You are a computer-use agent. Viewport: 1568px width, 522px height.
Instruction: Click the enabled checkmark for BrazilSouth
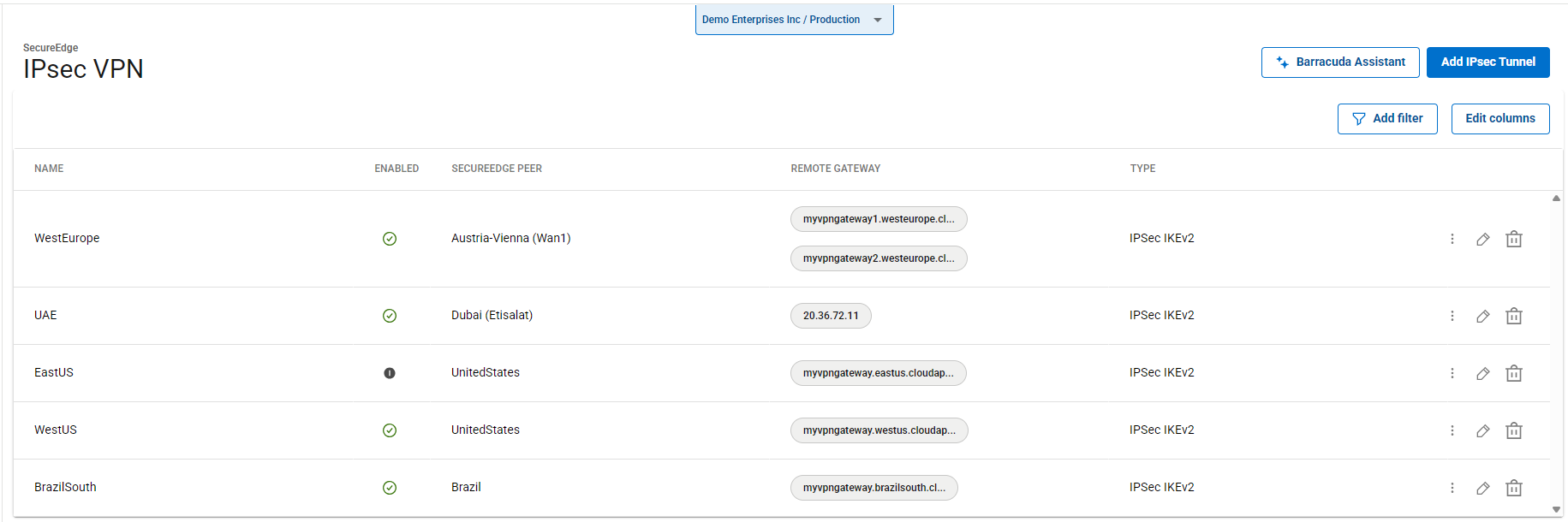click(390, 488)
